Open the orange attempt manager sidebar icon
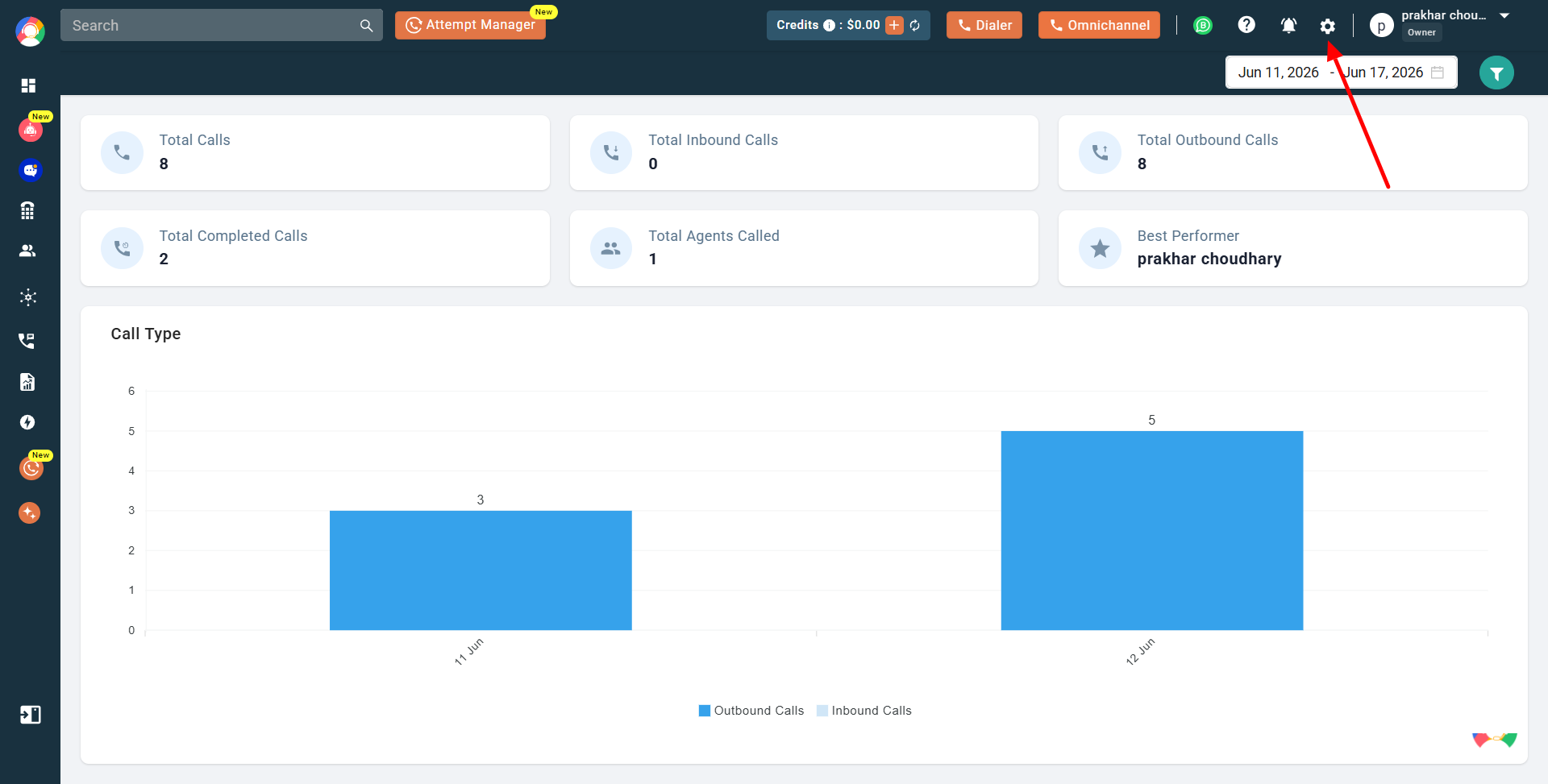This screenshot has height=784, width=1548. tap(31, 468)
